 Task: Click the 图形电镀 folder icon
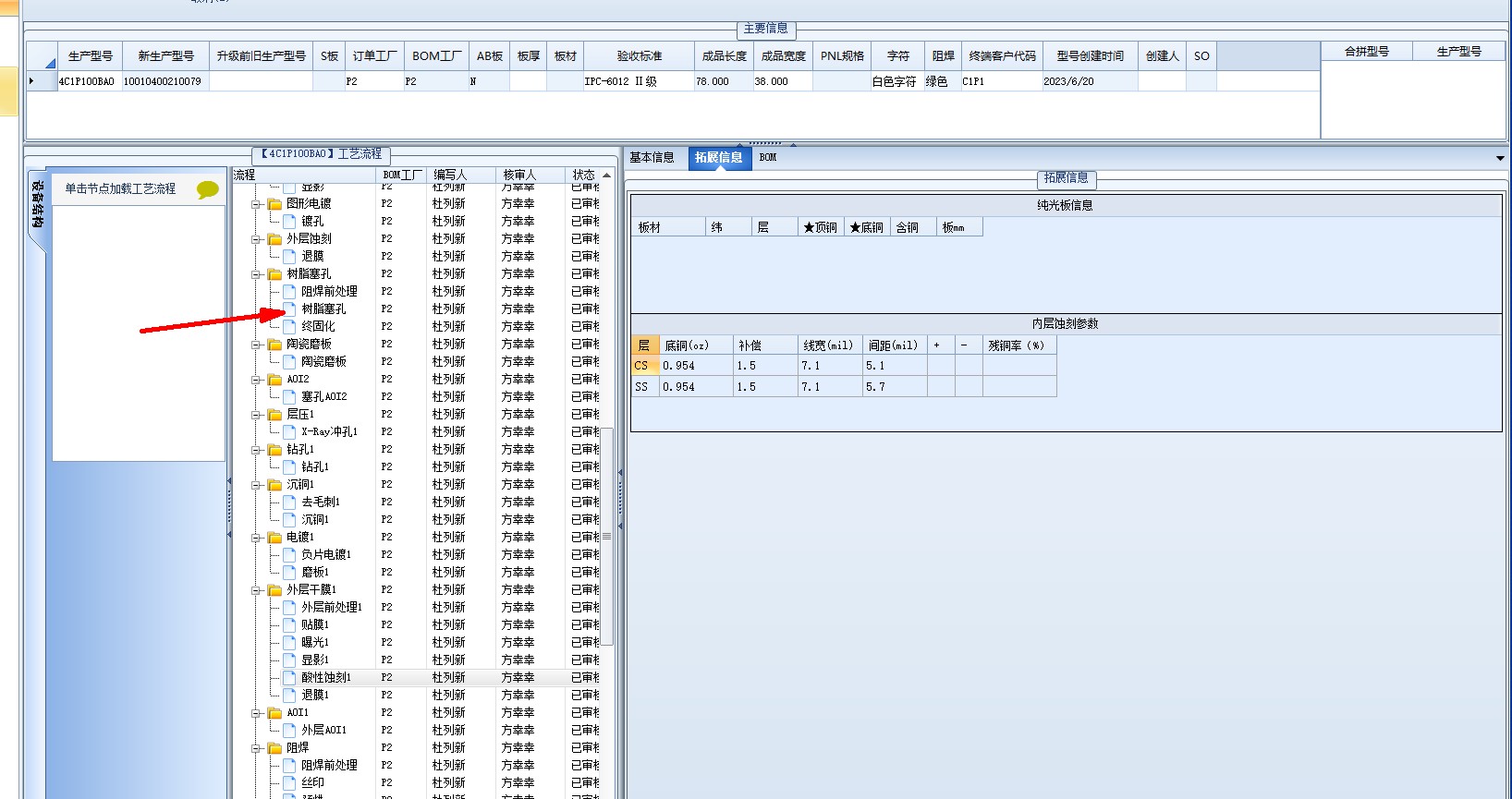pos(274,204)
